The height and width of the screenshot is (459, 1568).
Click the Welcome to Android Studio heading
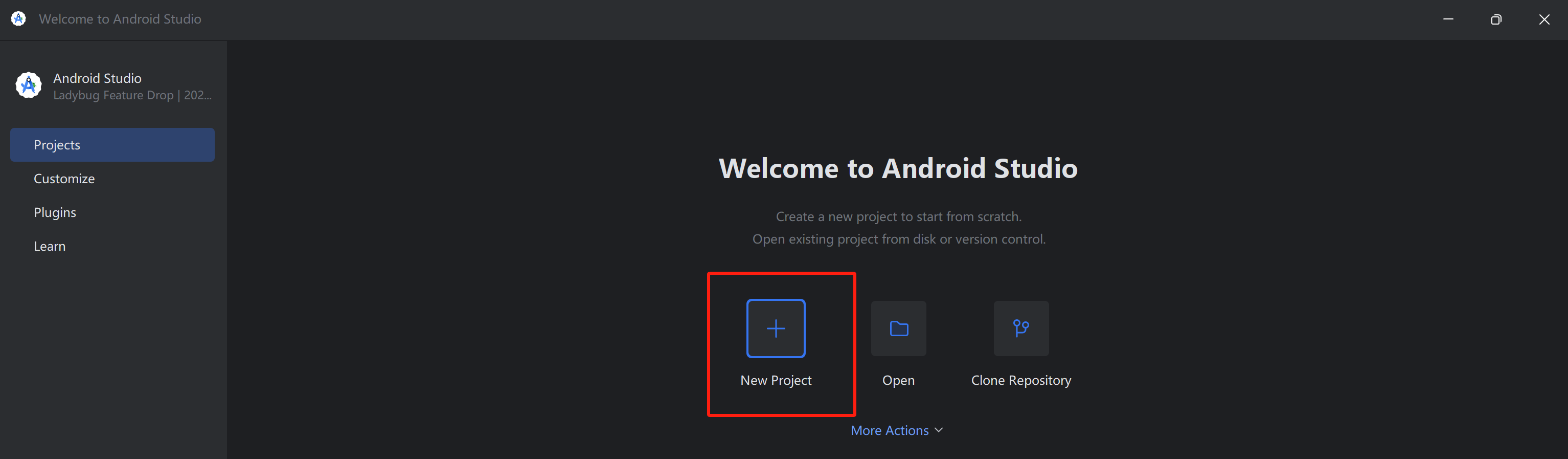click(x=898, y=168)
